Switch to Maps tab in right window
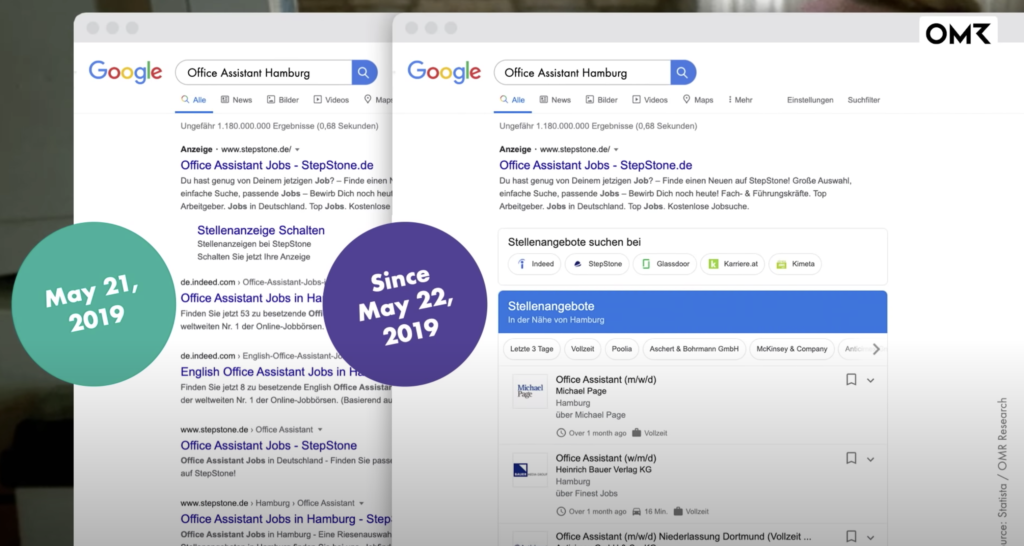Viewport: 1024px width, 546px height. tap(697, 100)
